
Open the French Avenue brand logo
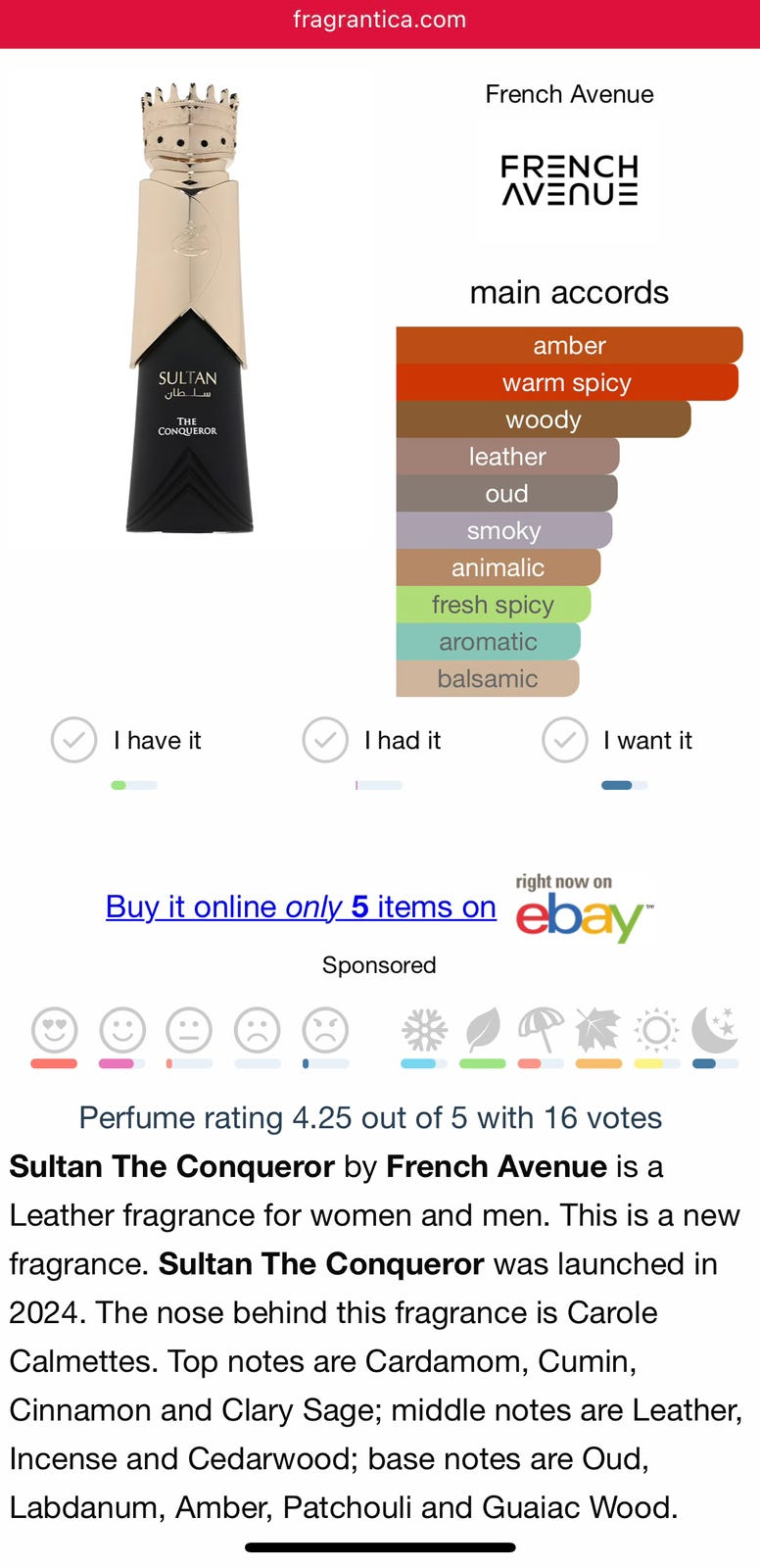(569, 180)
